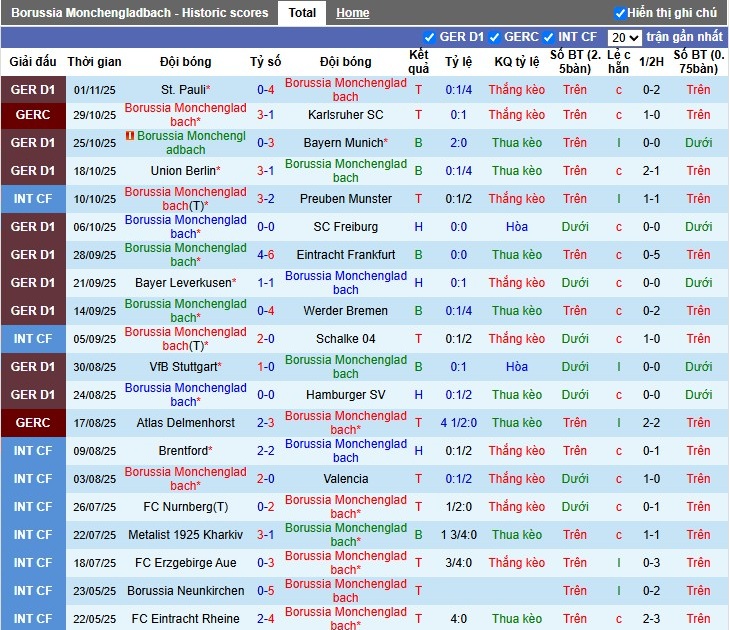
Task: Click the GER D1 badge in St. Pauli row
Action: (x=33, y=90)
